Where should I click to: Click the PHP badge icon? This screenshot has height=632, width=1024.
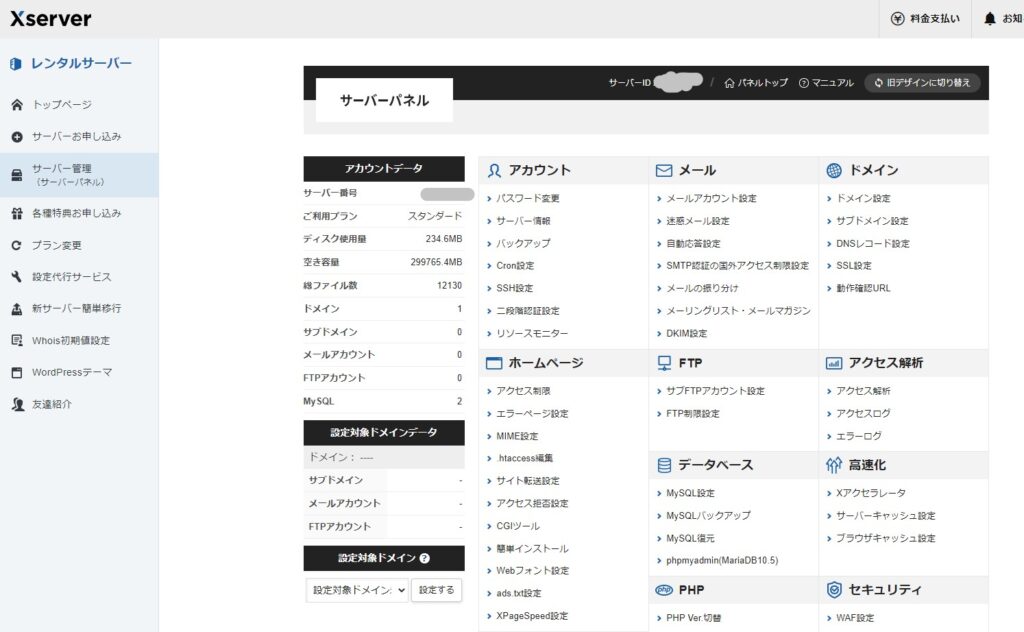[664, 590]
